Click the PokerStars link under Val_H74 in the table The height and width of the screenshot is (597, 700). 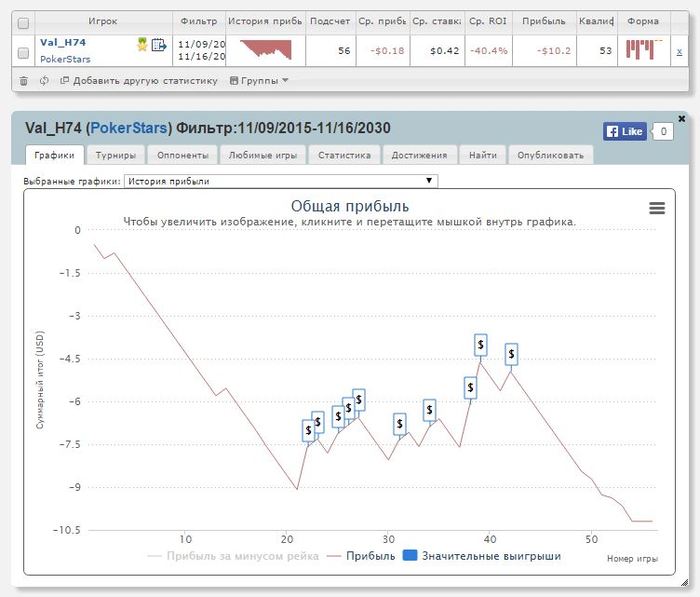[65, 59]
